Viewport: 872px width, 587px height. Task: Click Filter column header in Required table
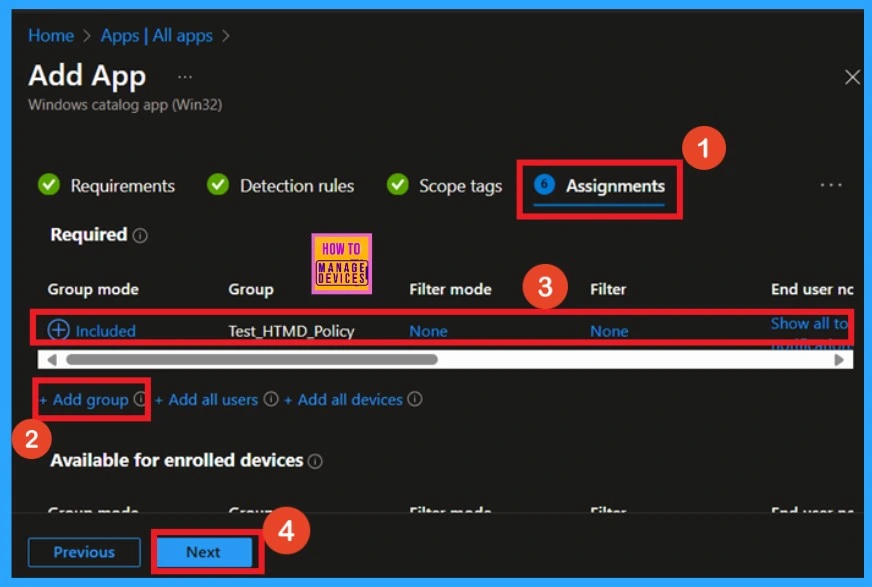[x=608, y=289]
